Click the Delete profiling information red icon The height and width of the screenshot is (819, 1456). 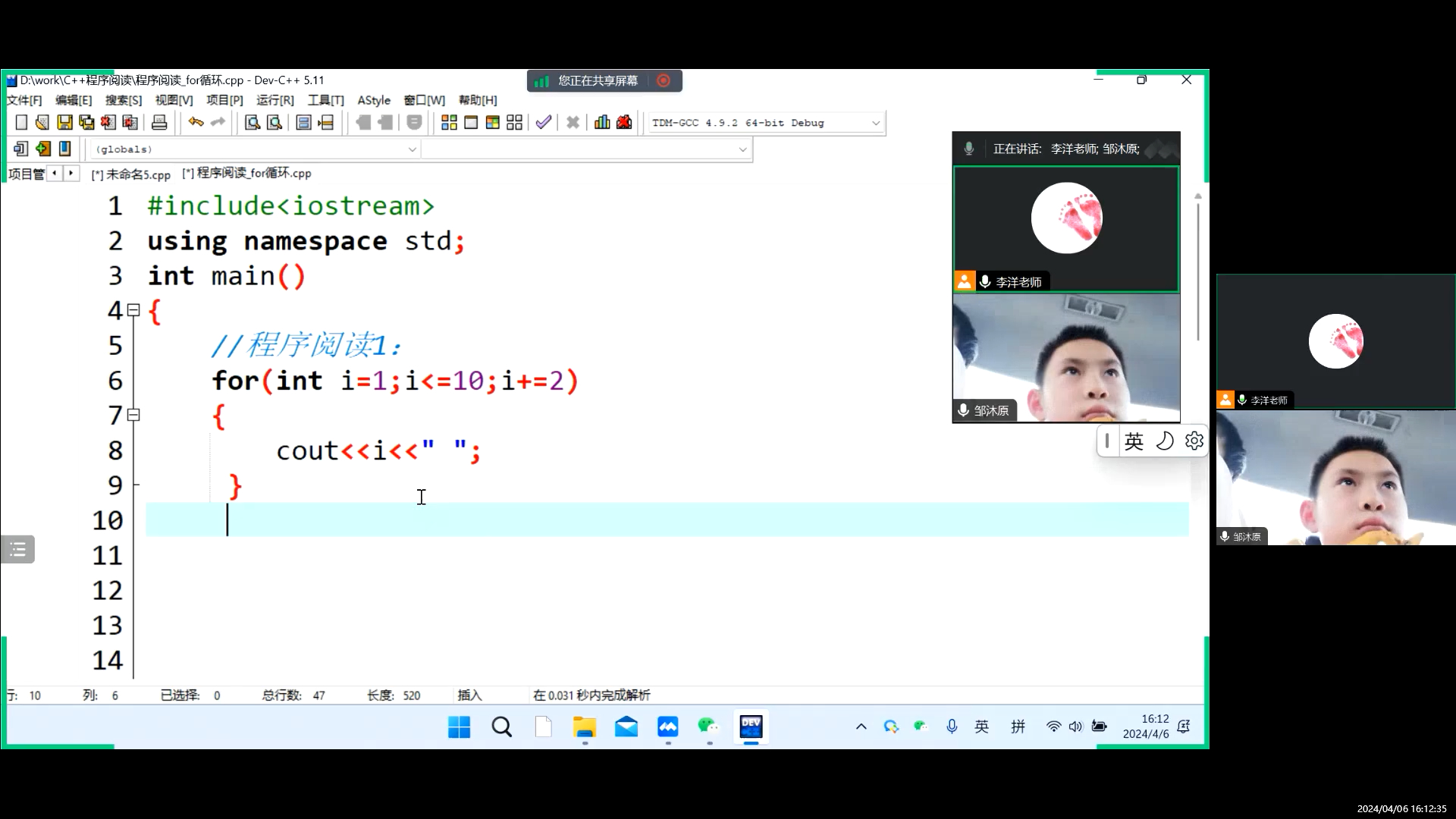[x=624, y=123]
